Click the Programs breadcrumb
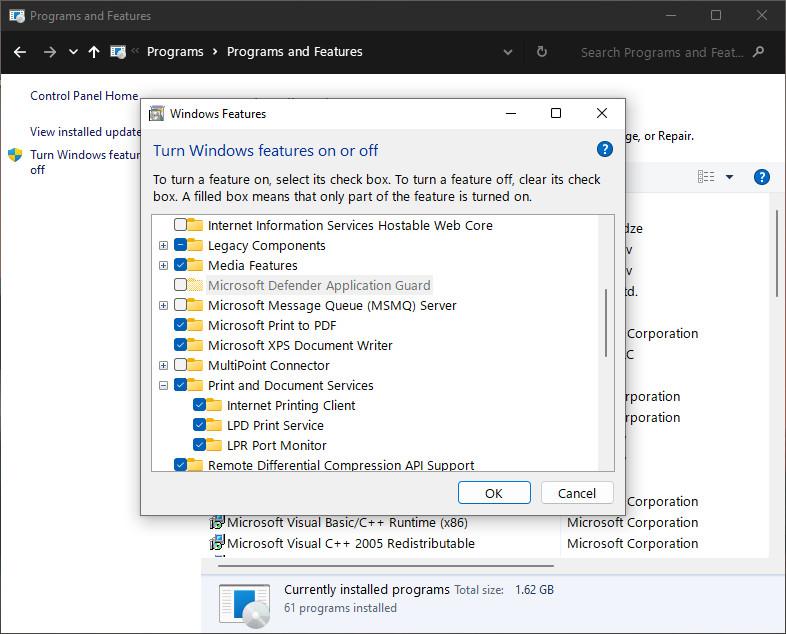Viewport: 786px width, 634px height. click(x=175, y=52)
